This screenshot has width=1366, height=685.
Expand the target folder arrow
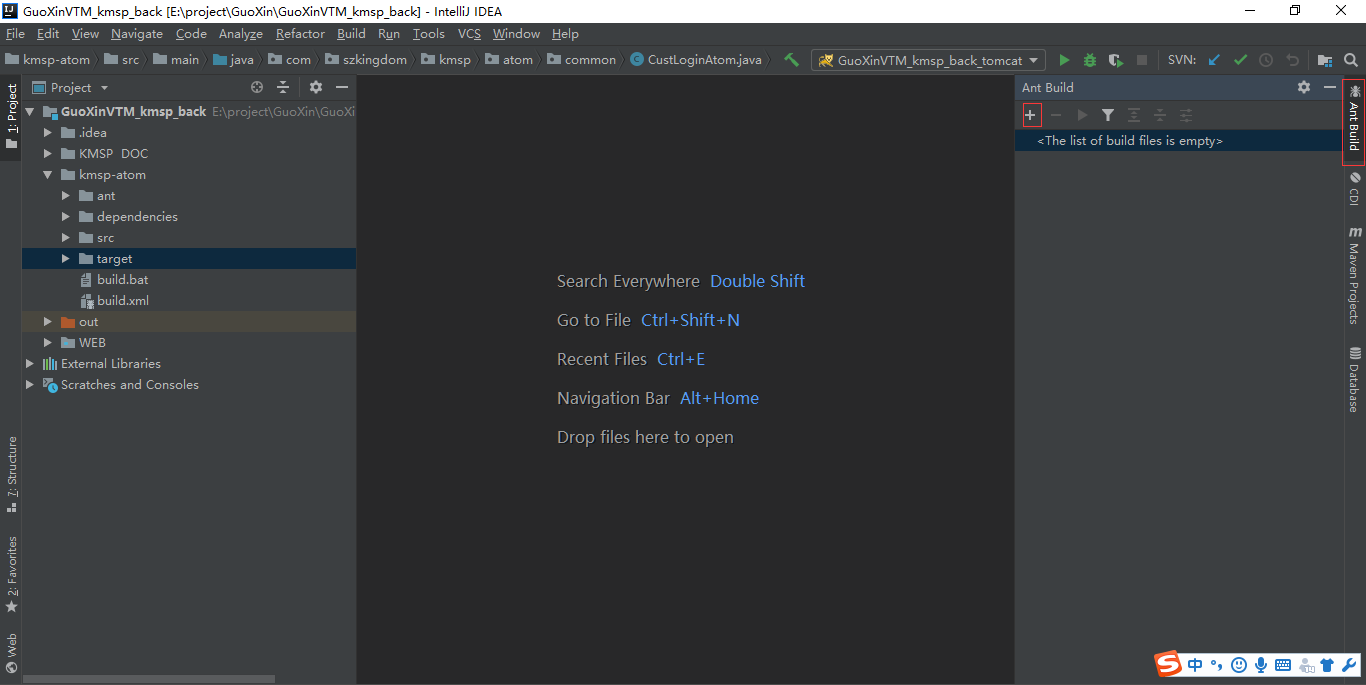point(66,258)
